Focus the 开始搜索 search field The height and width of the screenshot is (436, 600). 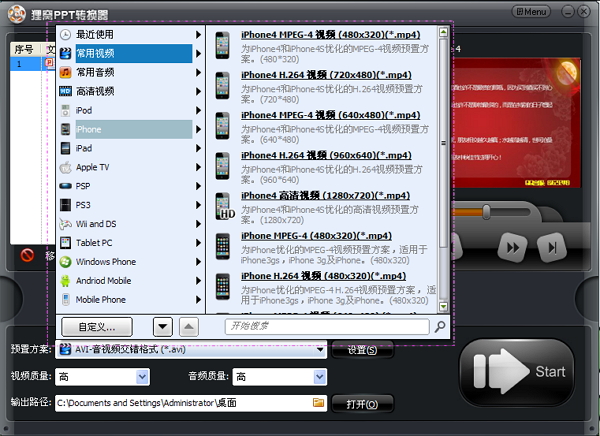click(x=327, y=327)
